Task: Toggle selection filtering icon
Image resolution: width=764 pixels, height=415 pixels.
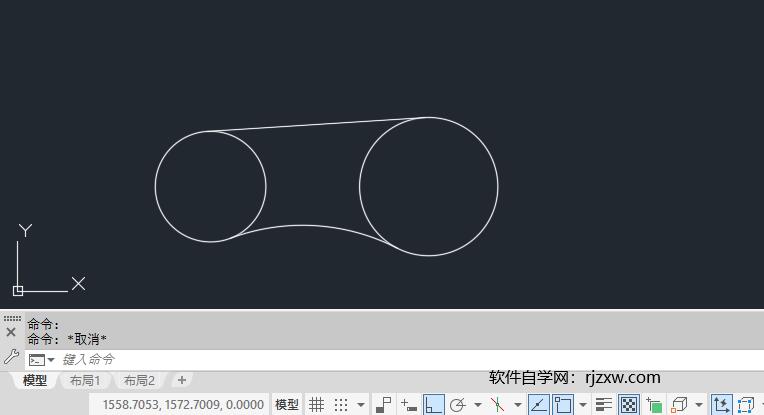Action: point(746,405)
